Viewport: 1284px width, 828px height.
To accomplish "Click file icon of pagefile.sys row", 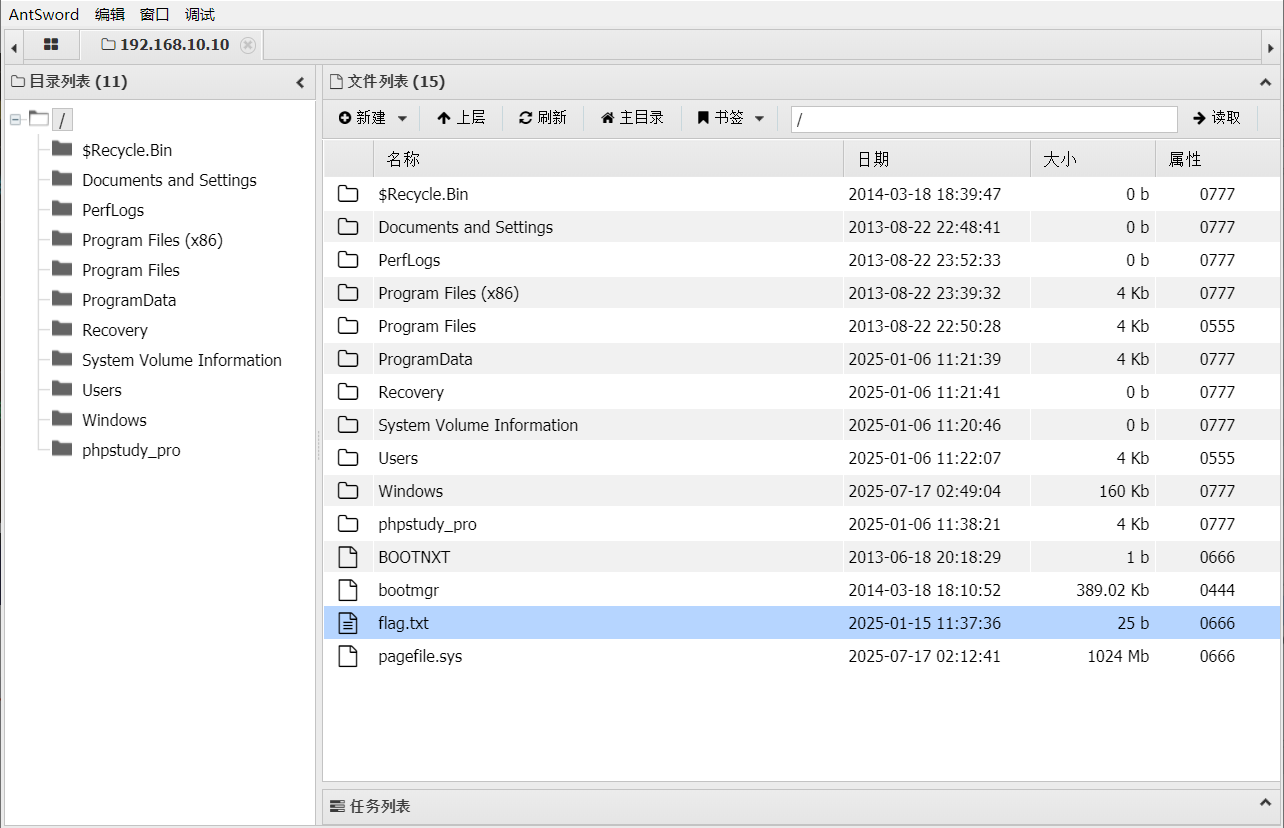I will [x=348, y=656].
